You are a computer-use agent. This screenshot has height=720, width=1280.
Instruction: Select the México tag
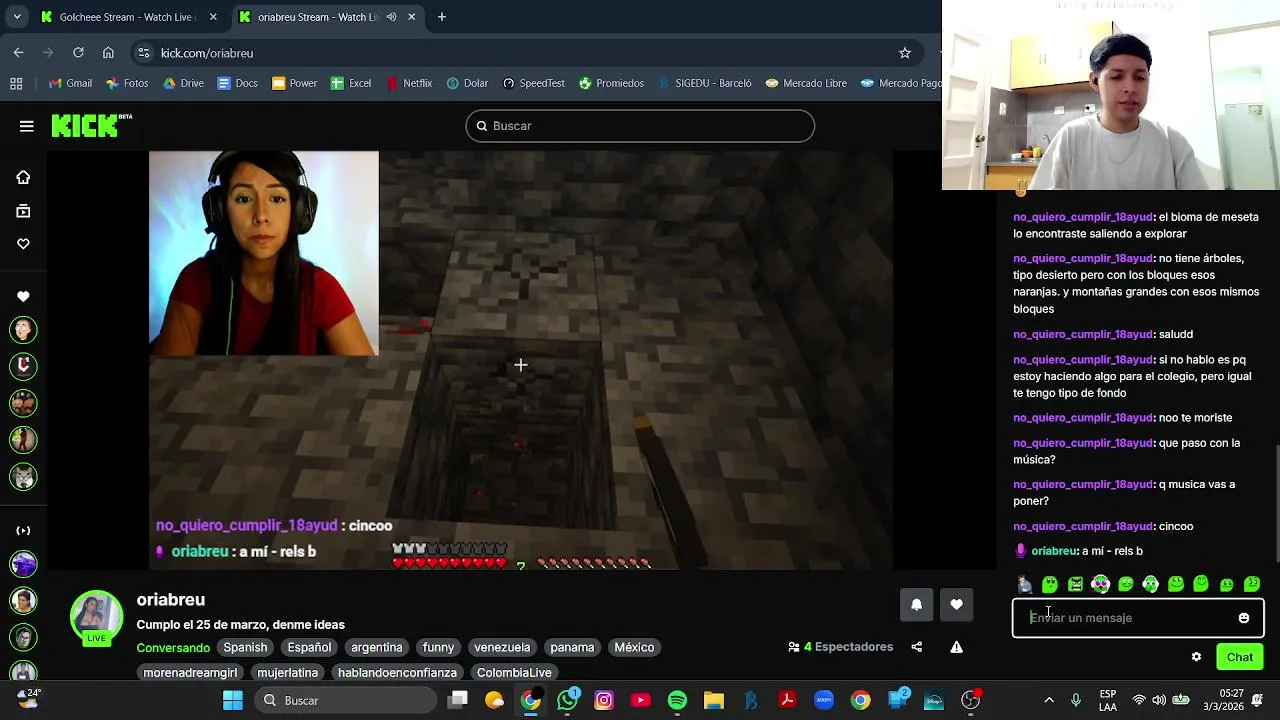pyautogui.click(x=634, y=647)
